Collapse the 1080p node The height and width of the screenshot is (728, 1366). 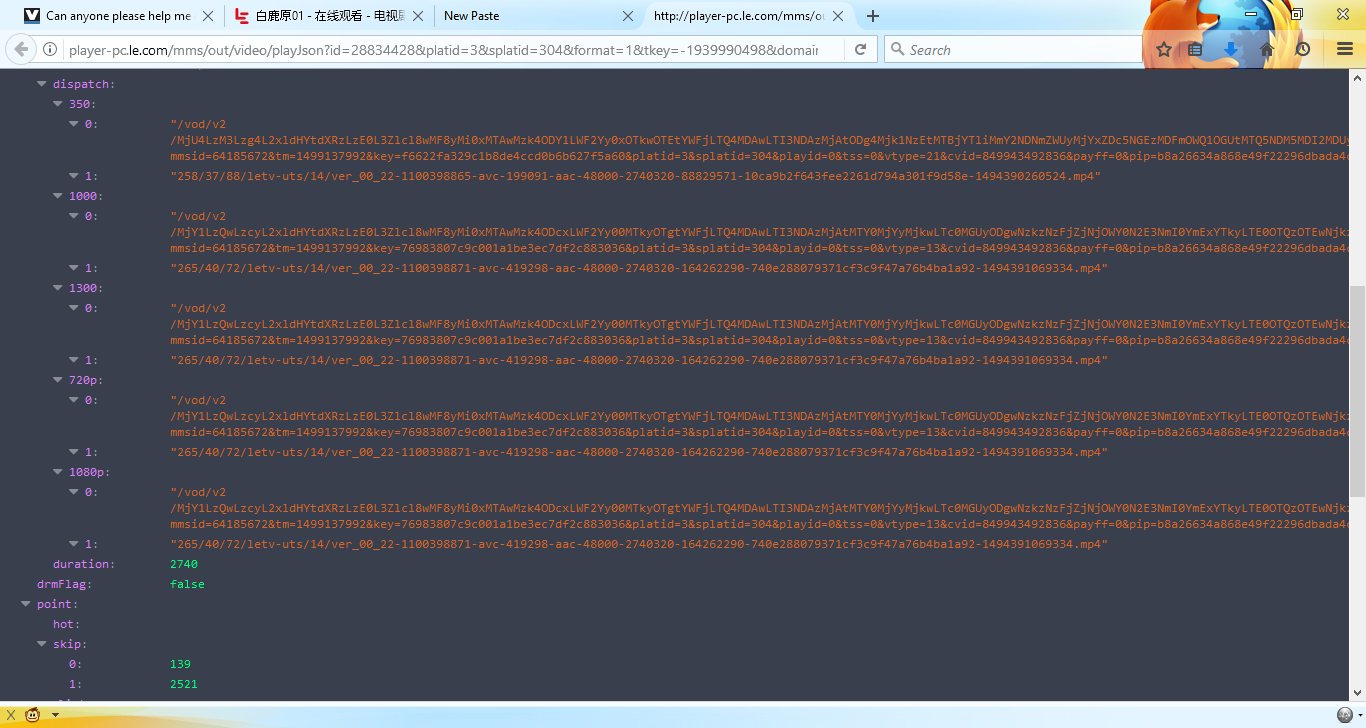point(58,472)
